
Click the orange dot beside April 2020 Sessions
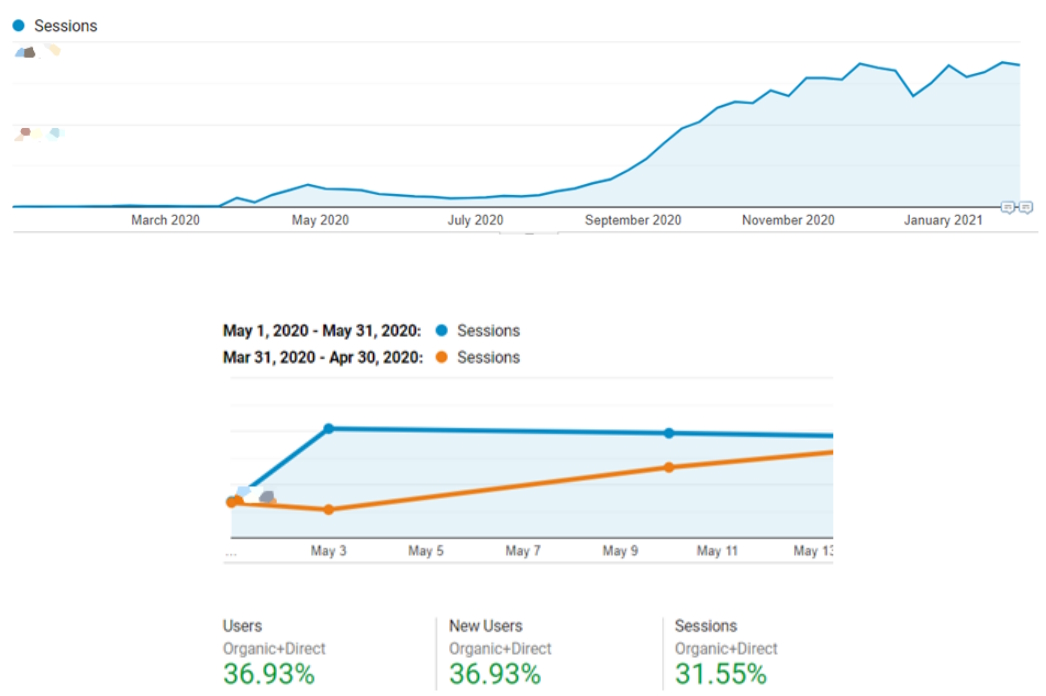tap(440, 357)
